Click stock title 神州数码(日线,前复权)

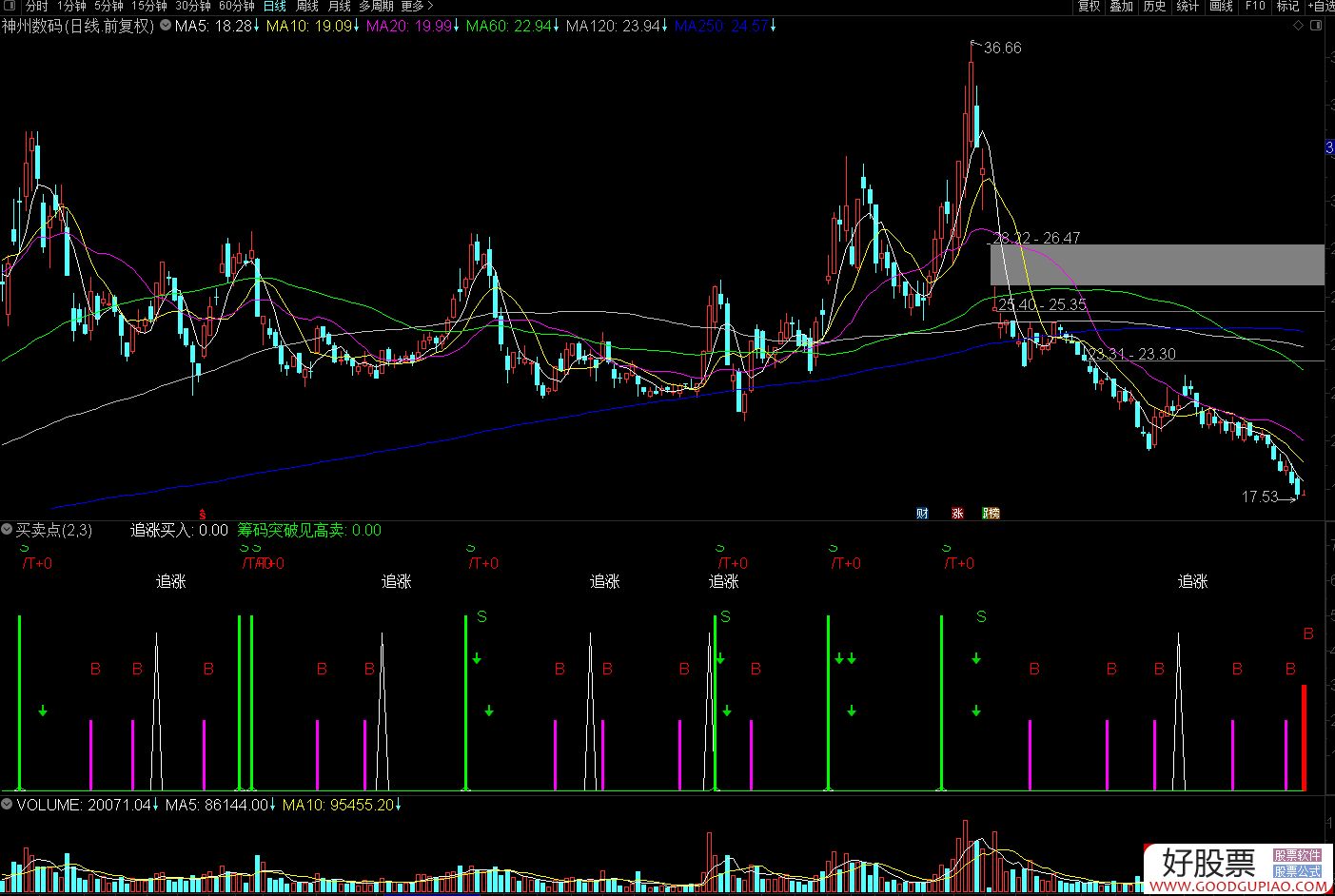[78, 26]
